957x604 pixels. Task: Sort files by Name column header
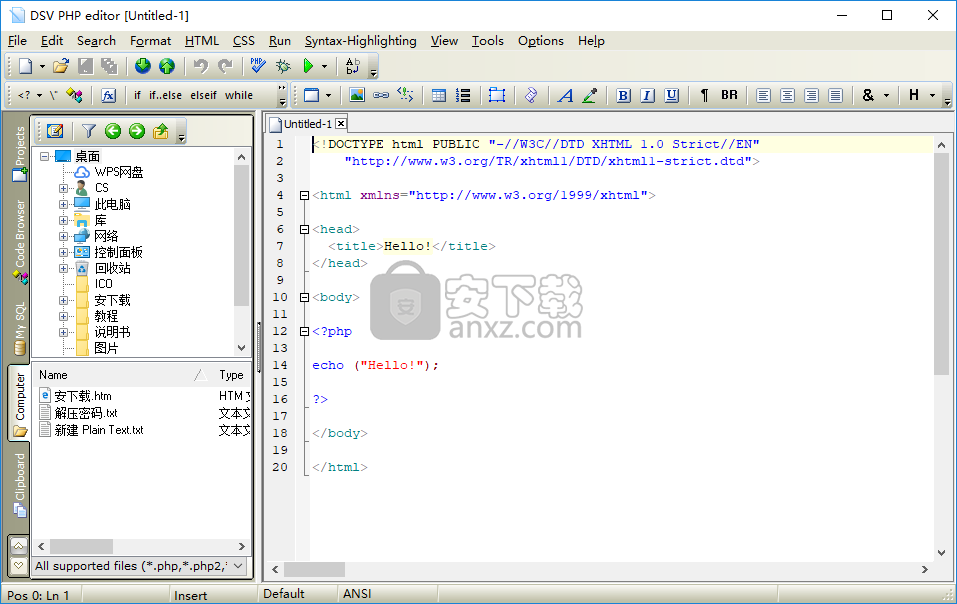pyautogui.click(x=122, y=375)
